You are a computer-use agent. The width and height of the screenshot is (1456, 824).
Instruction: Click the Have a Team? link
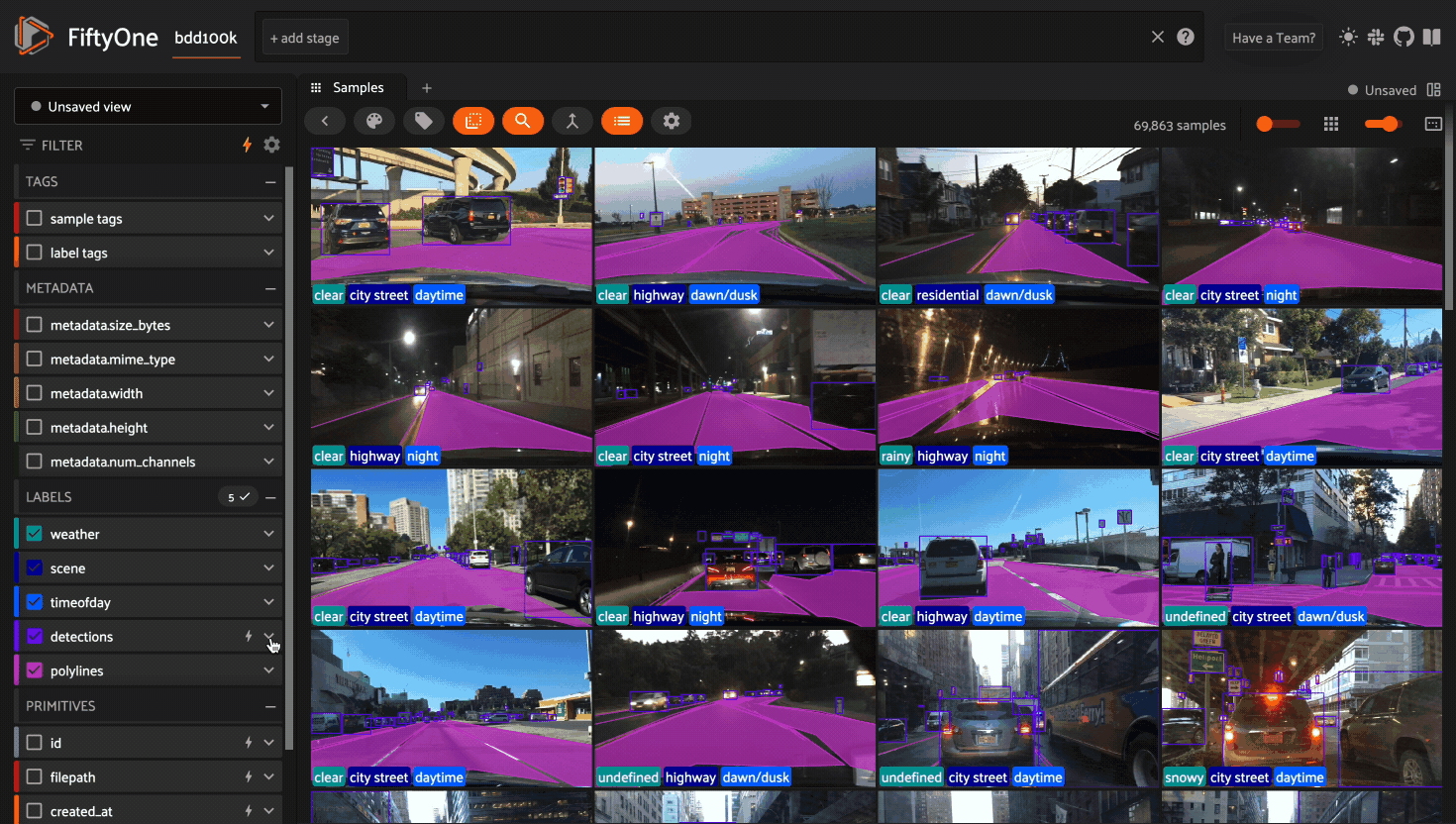pos(1274,38)
